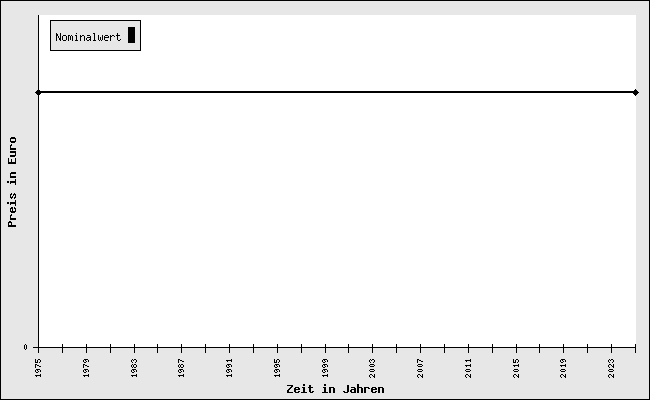Select the 'Preis in Euro' axis title
The width and height of the screenshot is (650, 400).
(x=13, y=182)
